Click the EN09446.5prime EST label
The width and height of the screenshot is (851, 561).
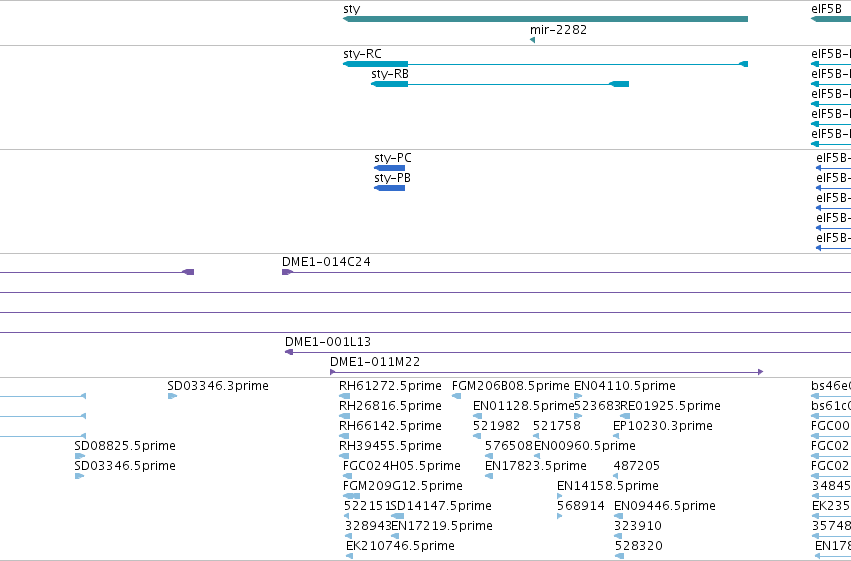tap(665, 506)
